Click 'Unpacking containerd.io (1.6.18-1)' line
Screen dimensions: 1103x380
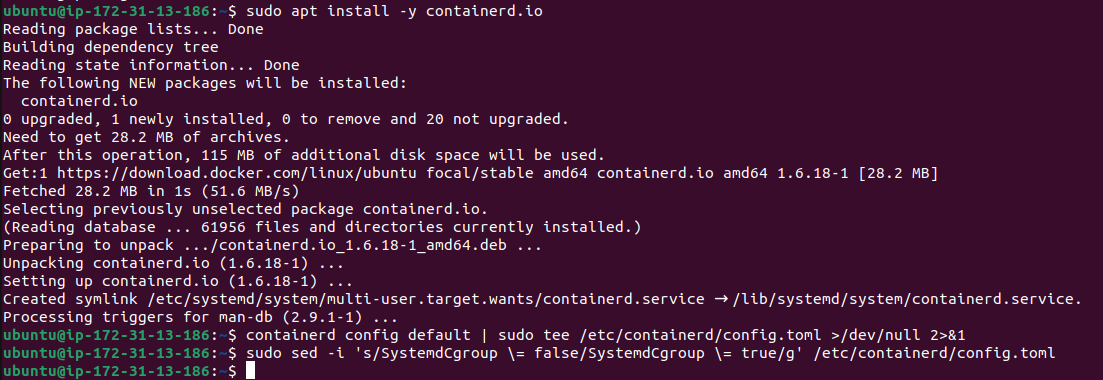(173, 263)
